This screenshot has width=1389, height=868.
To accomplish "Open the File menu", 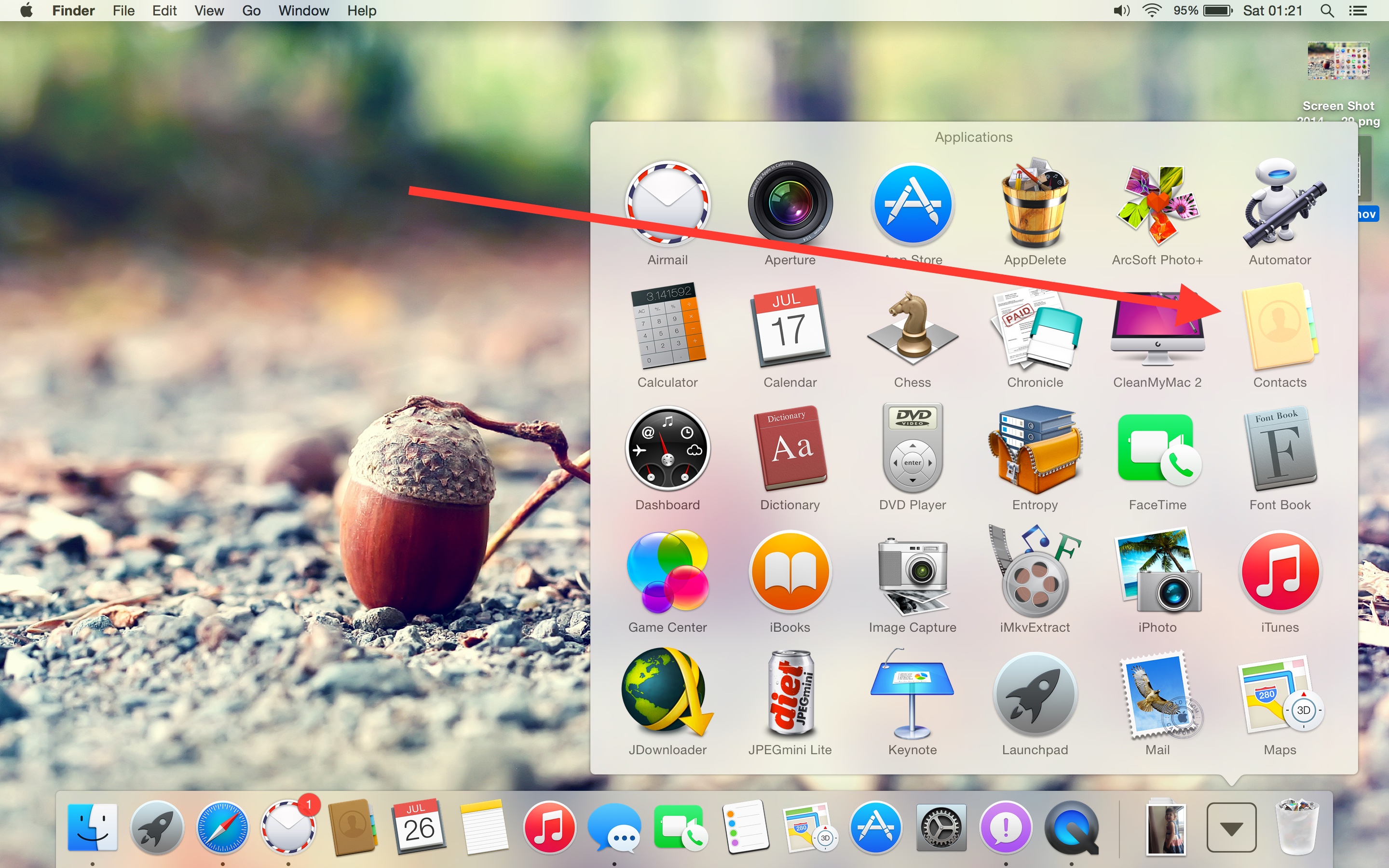I will 123,10.
